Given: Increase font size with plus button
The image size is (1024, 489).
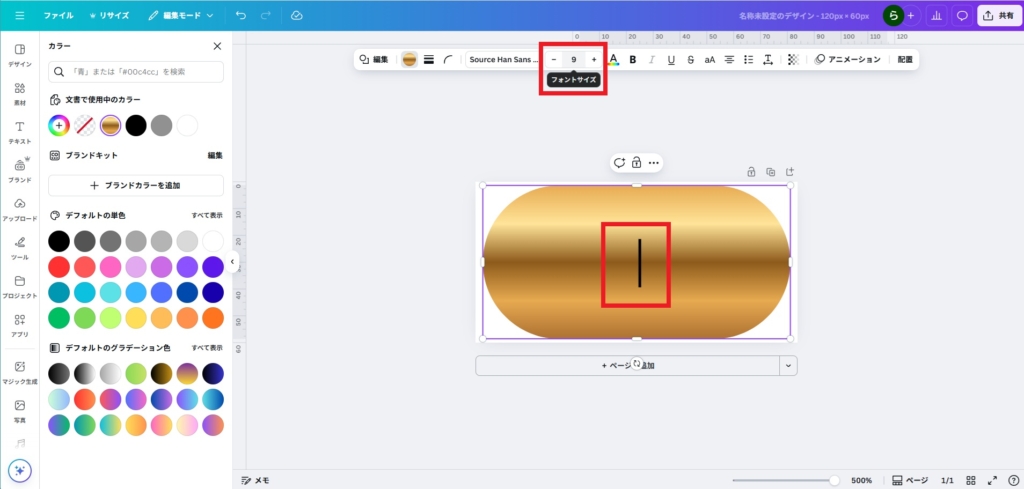Looking at the screenshot, I should (594, 60).
